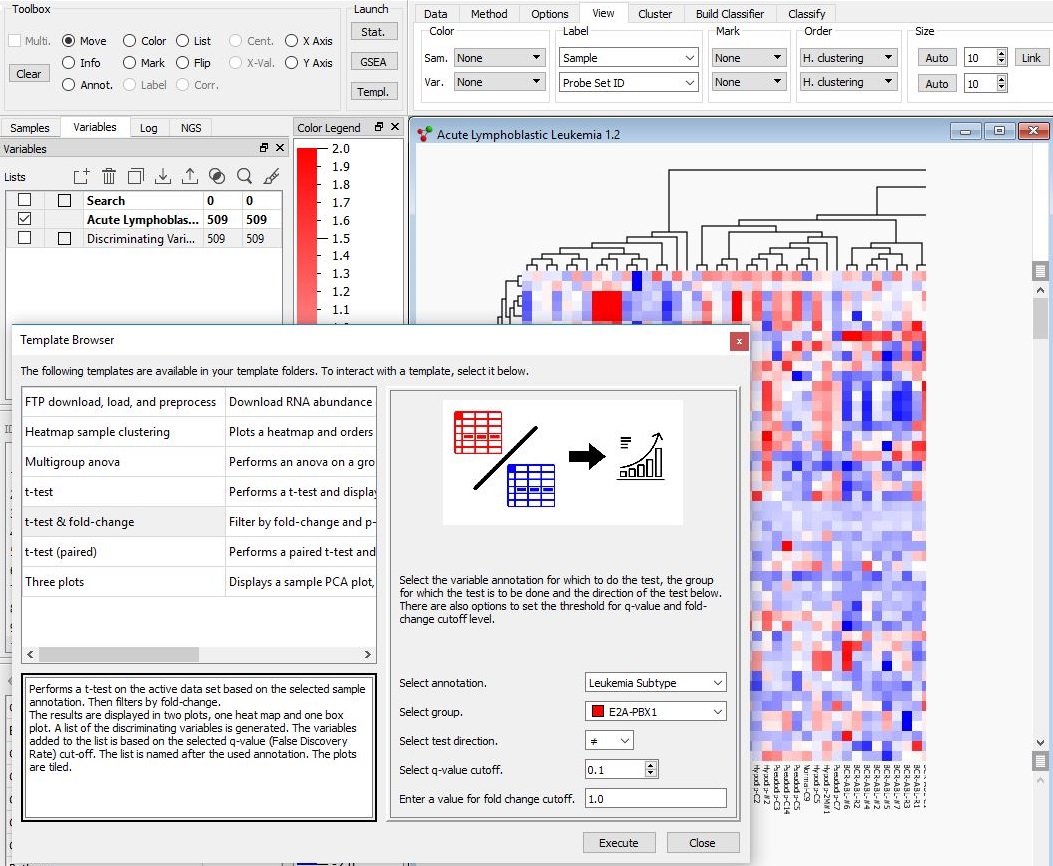Click the create new list icon
Screen dimensions: 1053x866
pos(81,176)
